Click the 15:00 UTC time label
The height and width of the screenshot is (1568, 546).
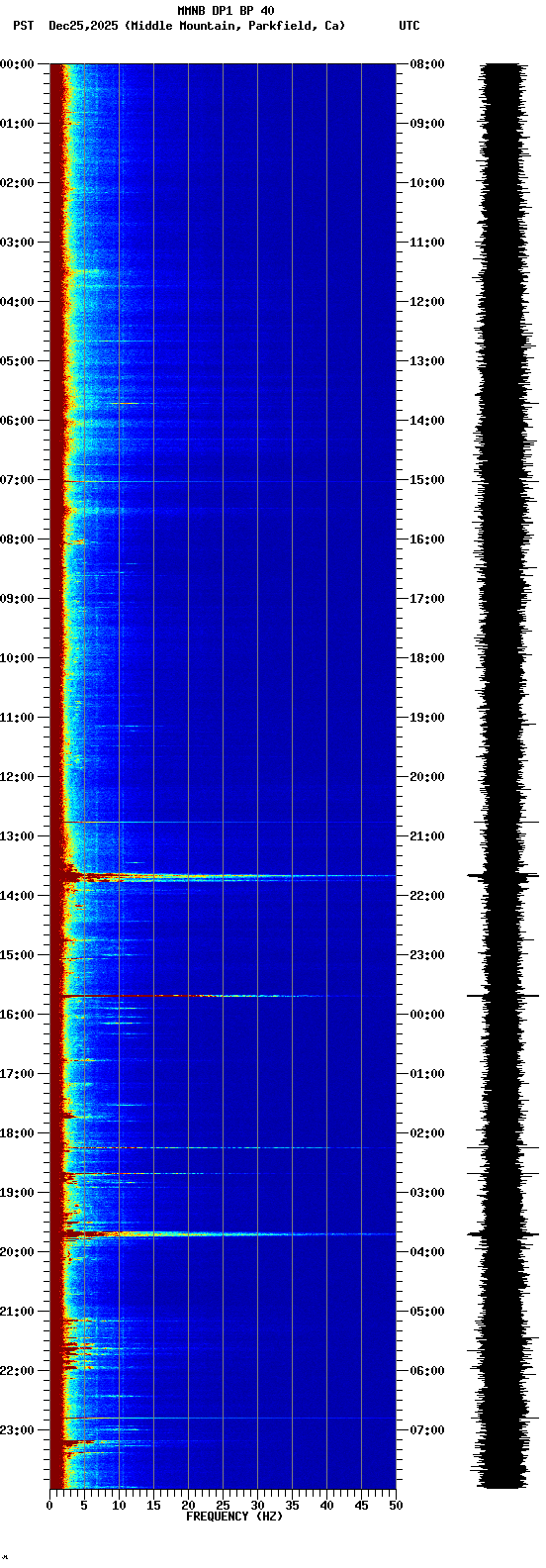pyautogui.click(x=427, y=480)
